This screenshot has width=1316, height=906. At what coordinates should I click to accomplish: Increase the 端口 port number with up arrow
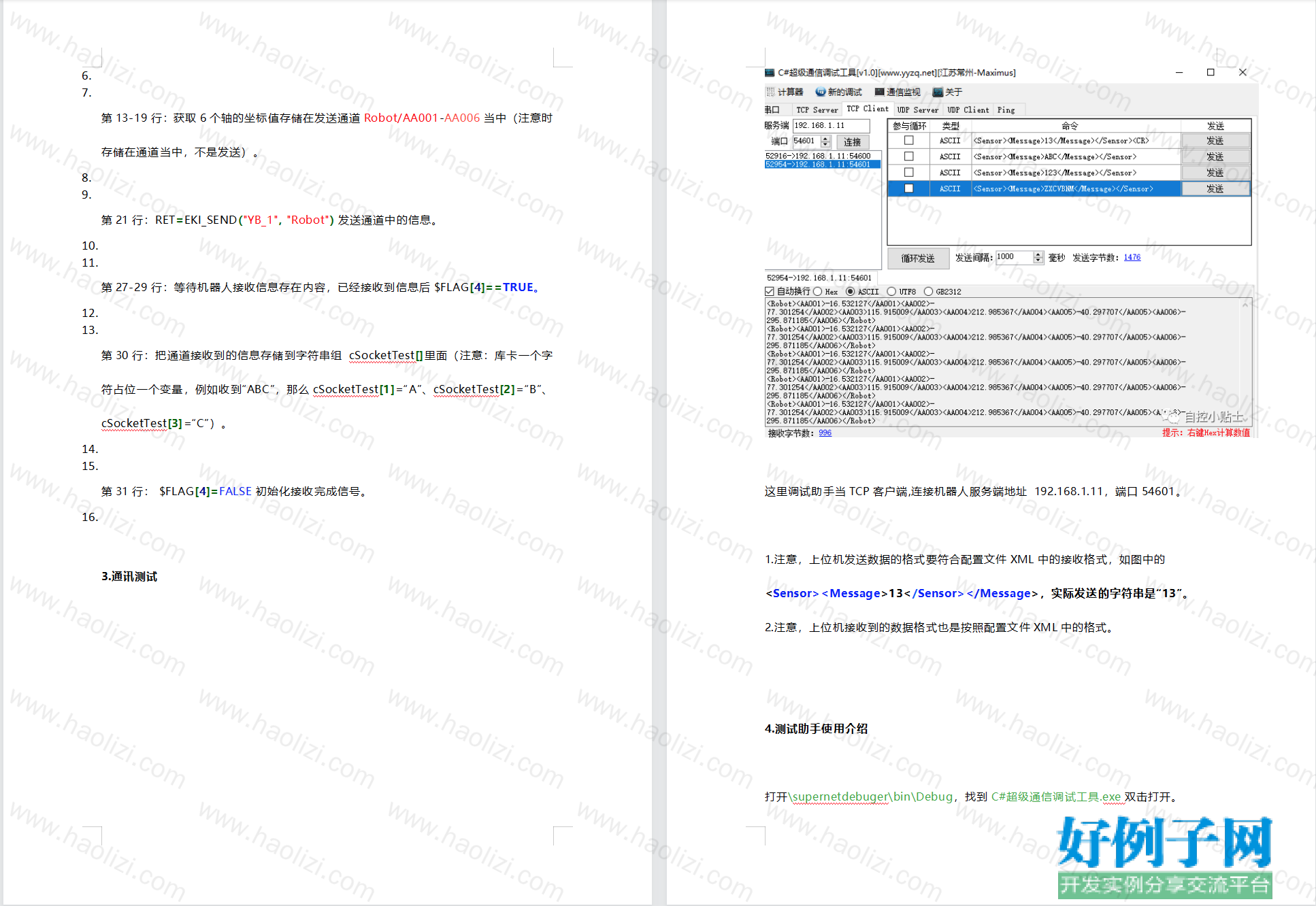click(x=825, y=138)
